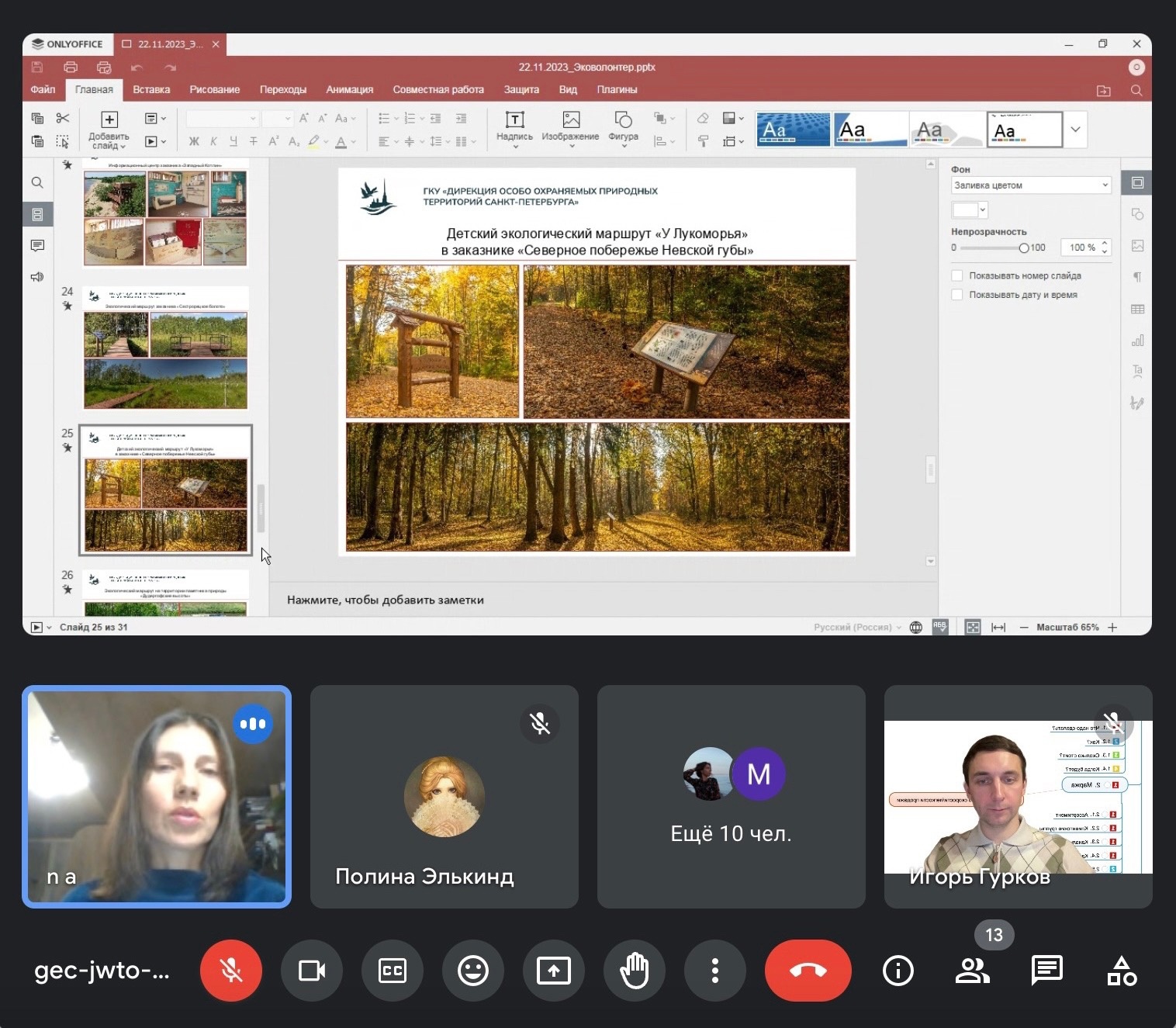Open more options three dots in meeting
Screen dimensions: 1176x1028
coord(715,971)
